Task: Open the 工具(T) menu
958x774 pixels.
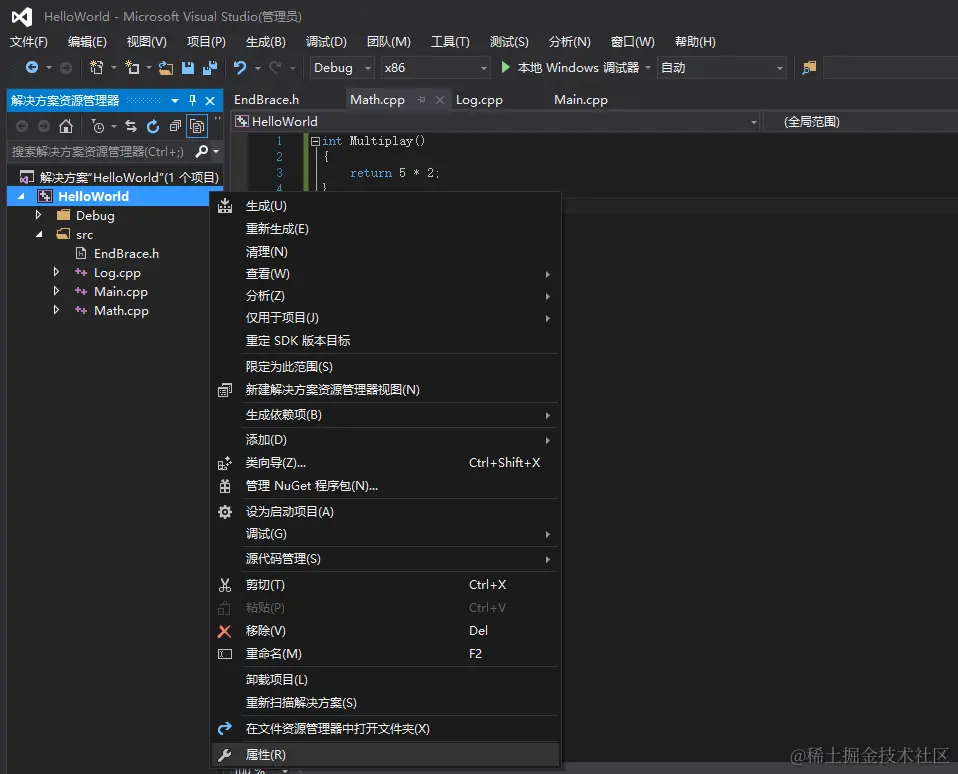Action: click(x=450, y=42)
